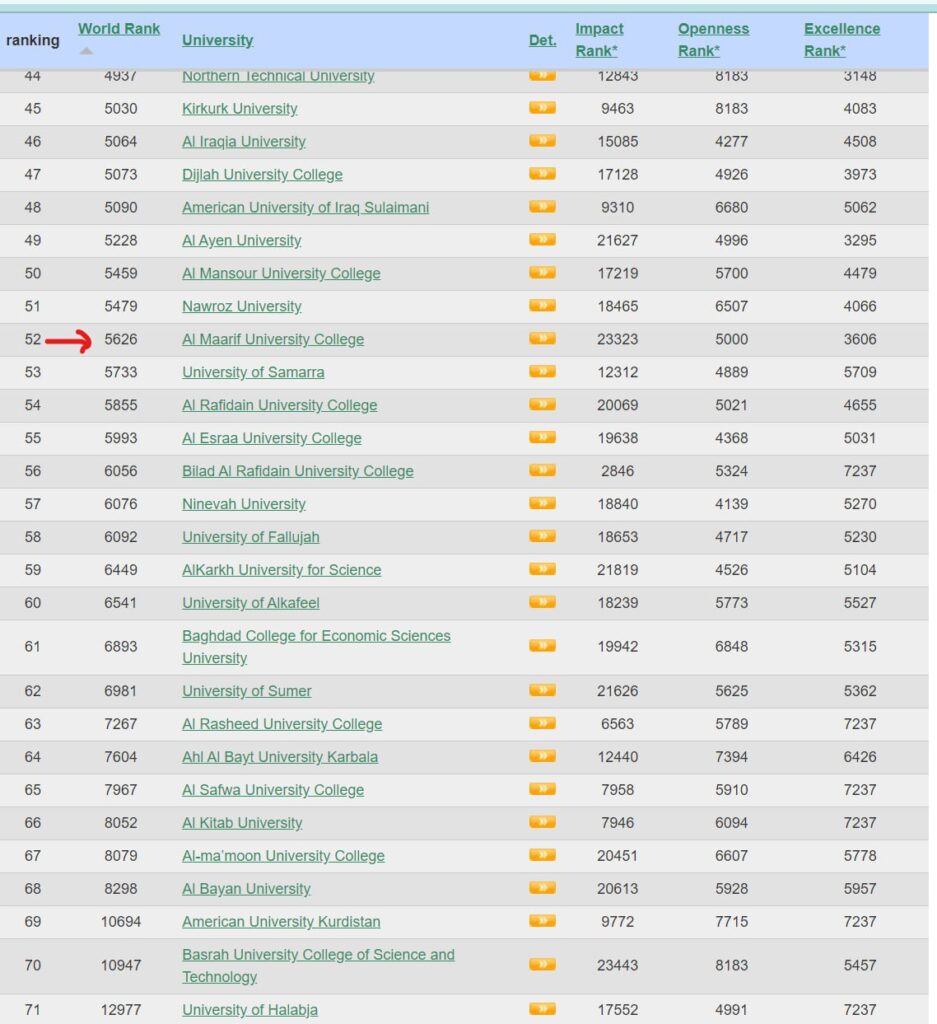Open details icon for Bilad Al Rafidain University College
The width and height of the screenshot is (937, 1024).
click(x=542, y=470)
